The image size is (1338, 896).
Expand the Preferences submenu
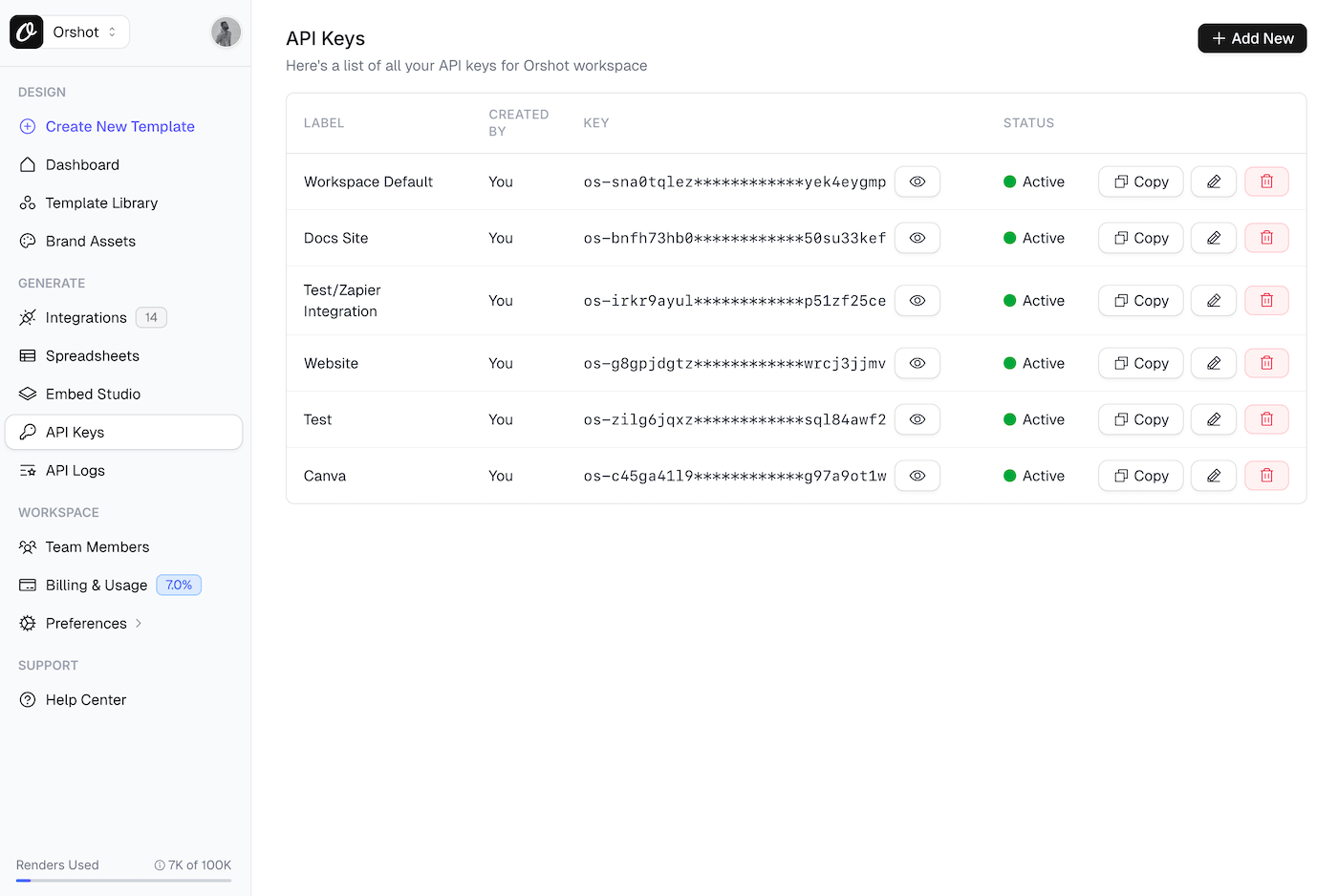coord(139,624)
